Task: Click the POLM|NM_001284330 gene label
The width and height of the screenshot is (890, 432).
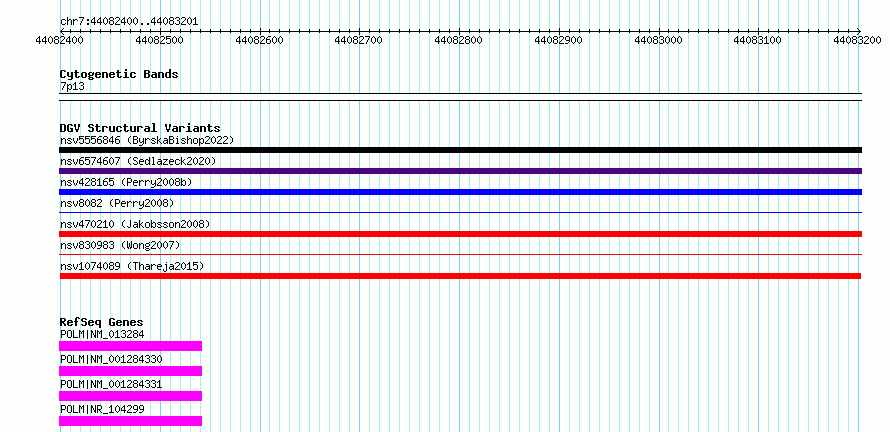Action: [111, 359]
